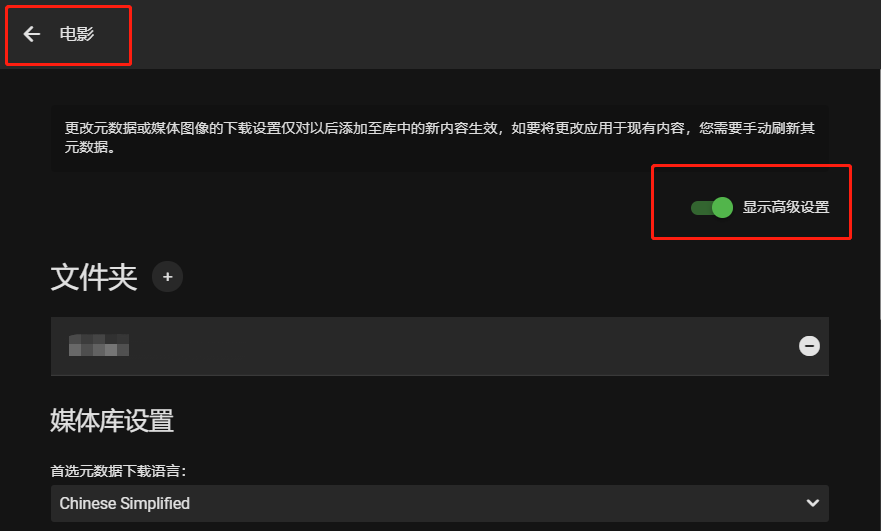Go back using the left arrow icon
This screenshot has height=531, width=881.
[31, 34]
